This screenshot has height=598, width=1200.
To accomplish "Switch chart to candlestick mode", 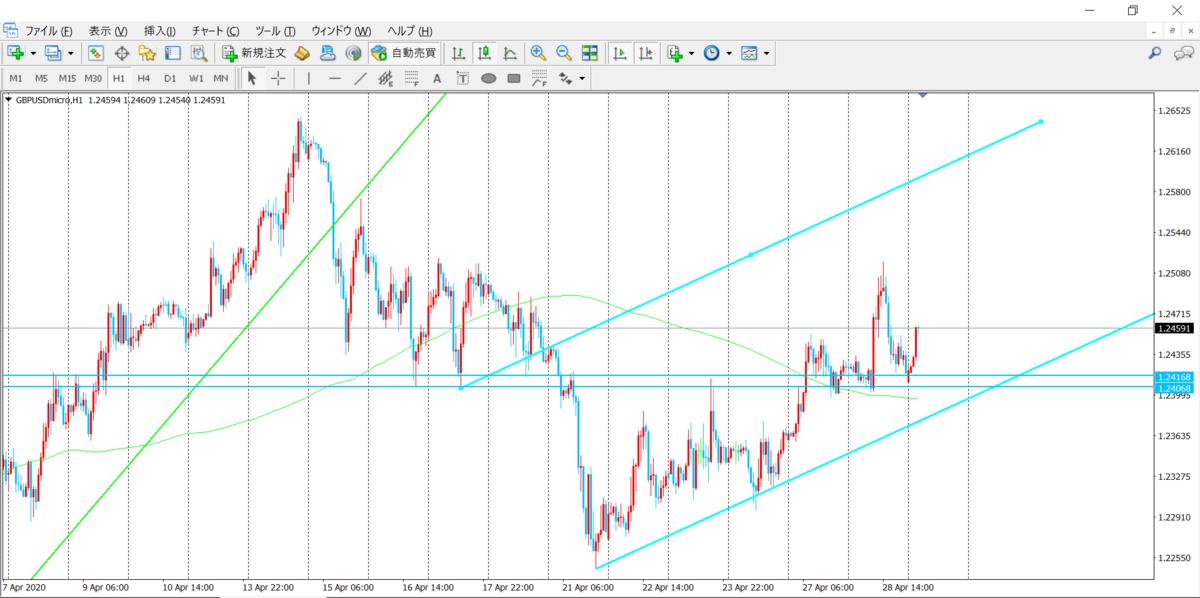I will click(485, 53).
